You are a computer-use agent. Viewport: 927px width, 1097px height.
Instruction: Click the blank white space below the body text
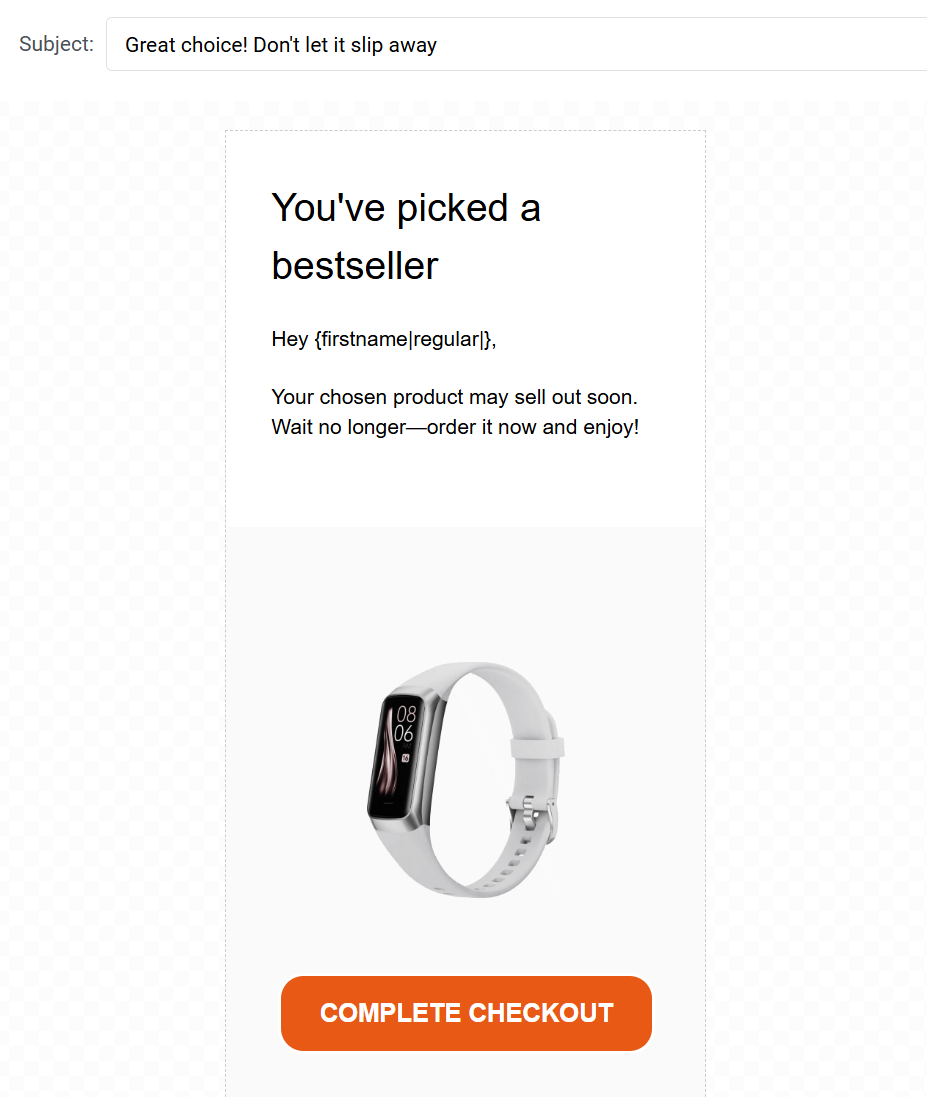click(x=465, y=484)
